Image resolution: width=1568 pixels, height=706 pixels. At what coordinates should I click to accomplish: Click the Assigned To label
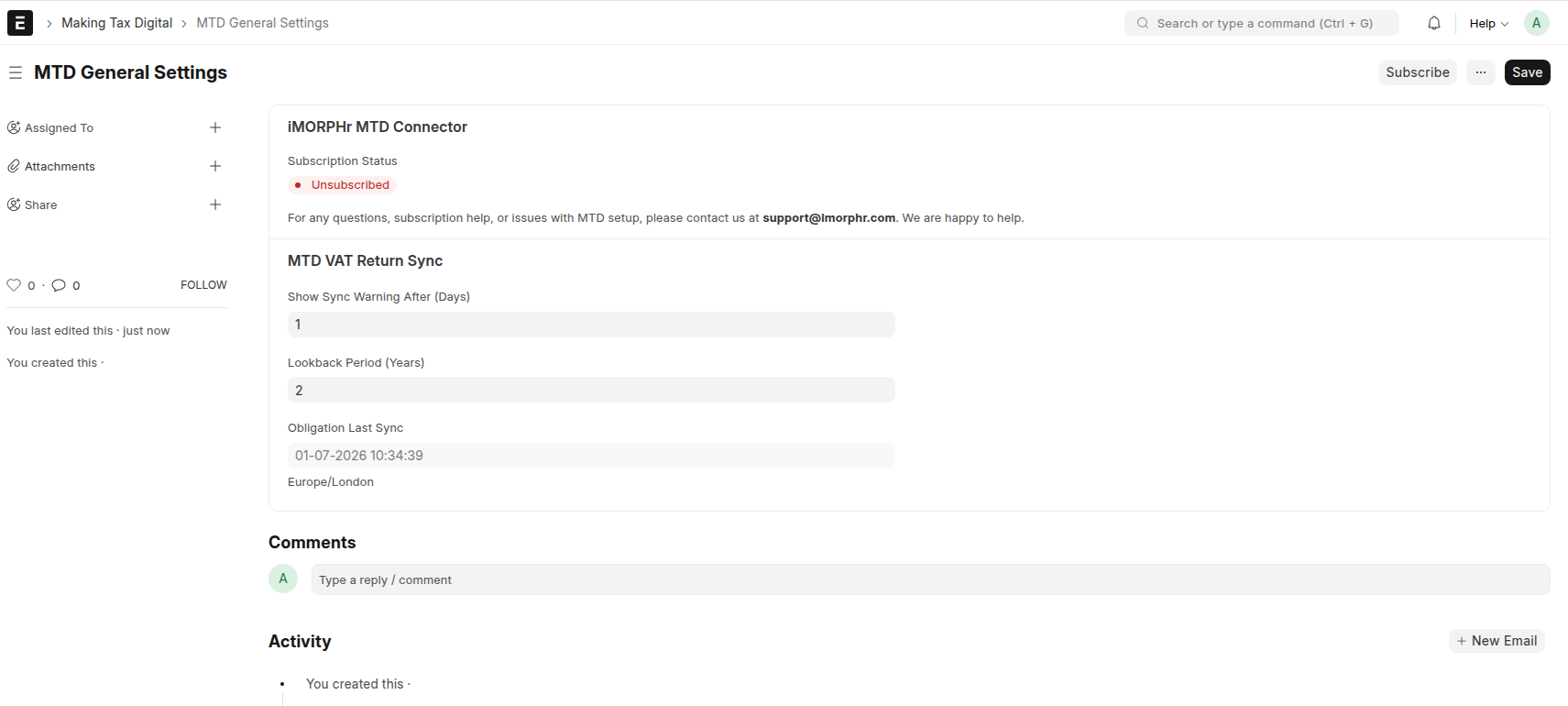(59, 128)
